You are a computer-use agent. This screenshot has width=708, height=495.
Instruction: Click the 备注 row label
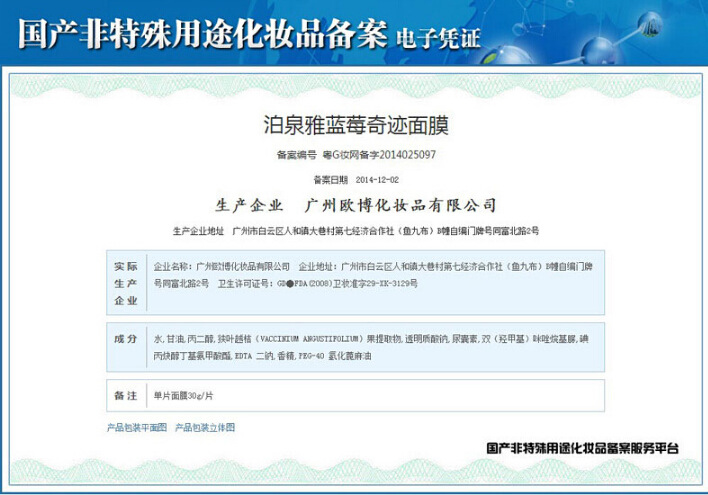126,396
